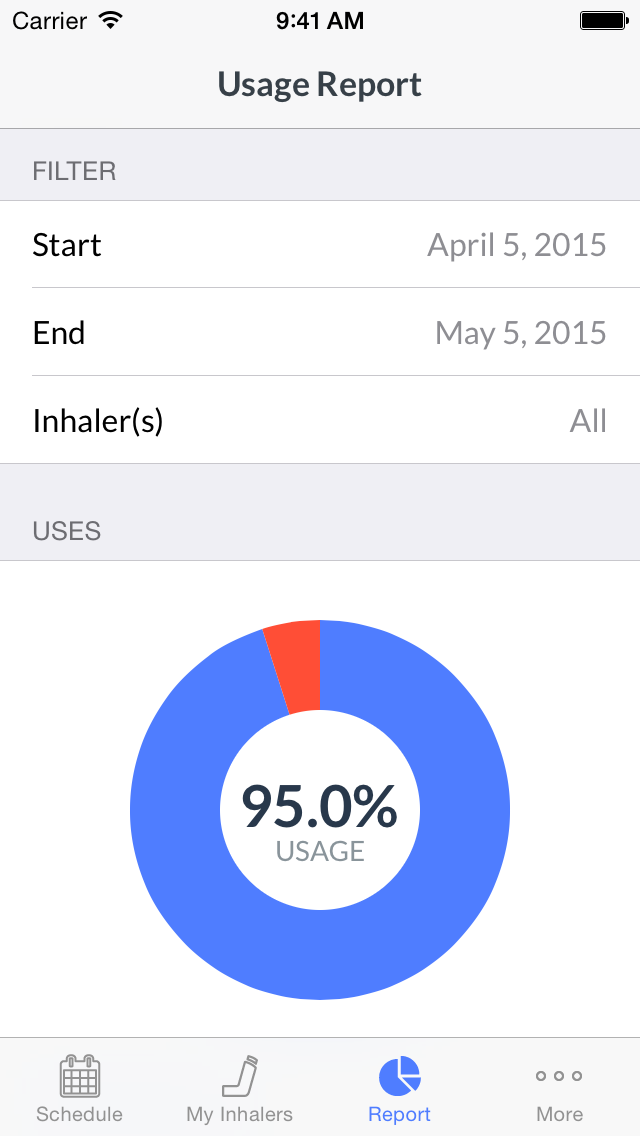Switch to the My Inhalers tab label

click(x=240, y=1114)
